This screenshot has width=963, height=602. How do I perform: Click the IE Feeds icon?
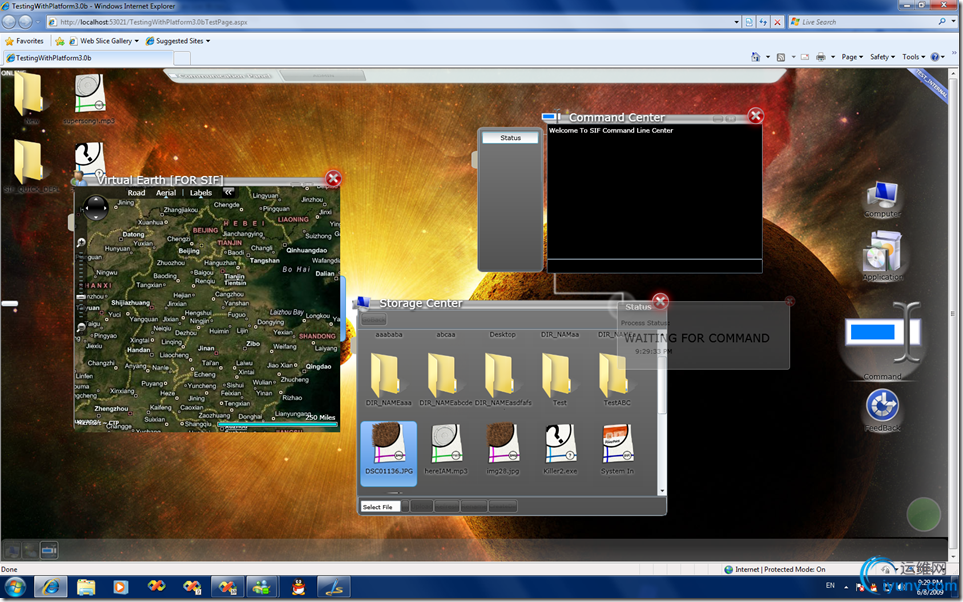point(781,57)
